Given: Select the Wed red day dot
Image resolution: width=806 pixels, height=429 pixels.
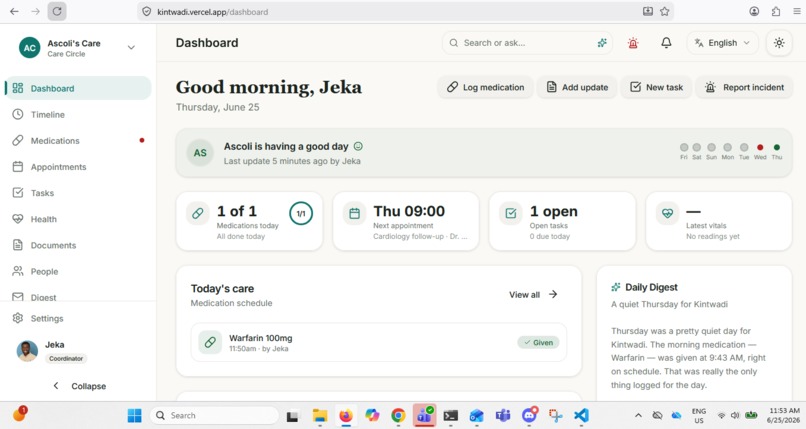Looking at the screenshot, I should (x=760, y=147).
